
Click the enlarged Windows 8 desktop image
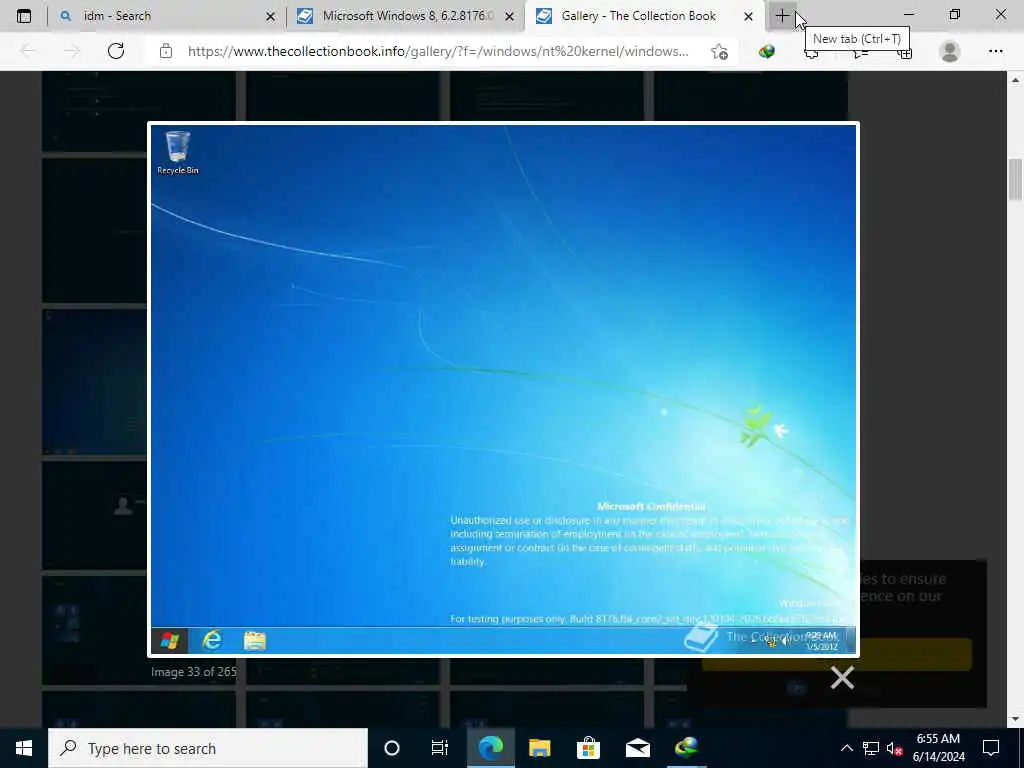coord(503,389)
